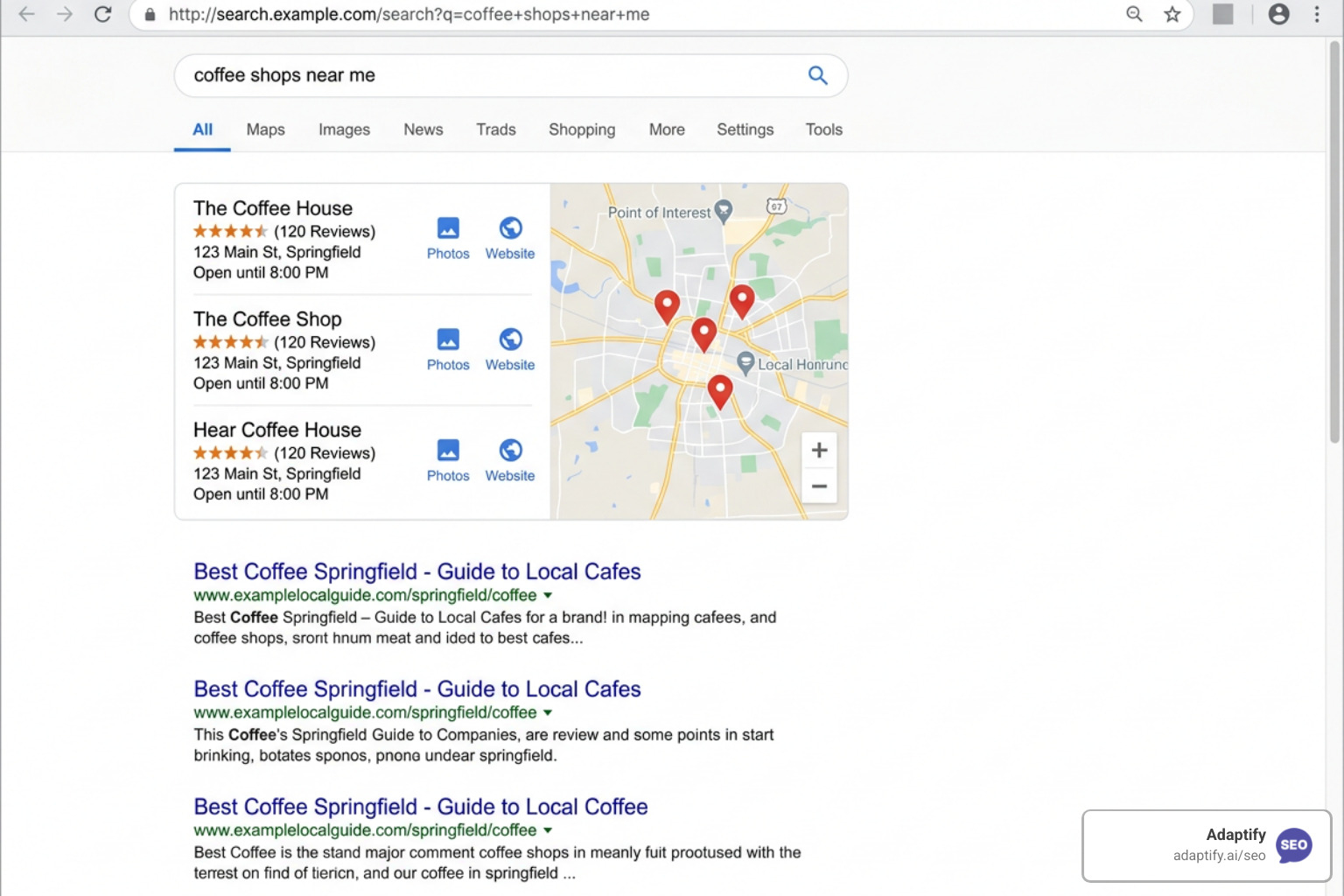Zoom in on the map with plus
Viewport: 1344px width, 896px height.
[819, 450]
